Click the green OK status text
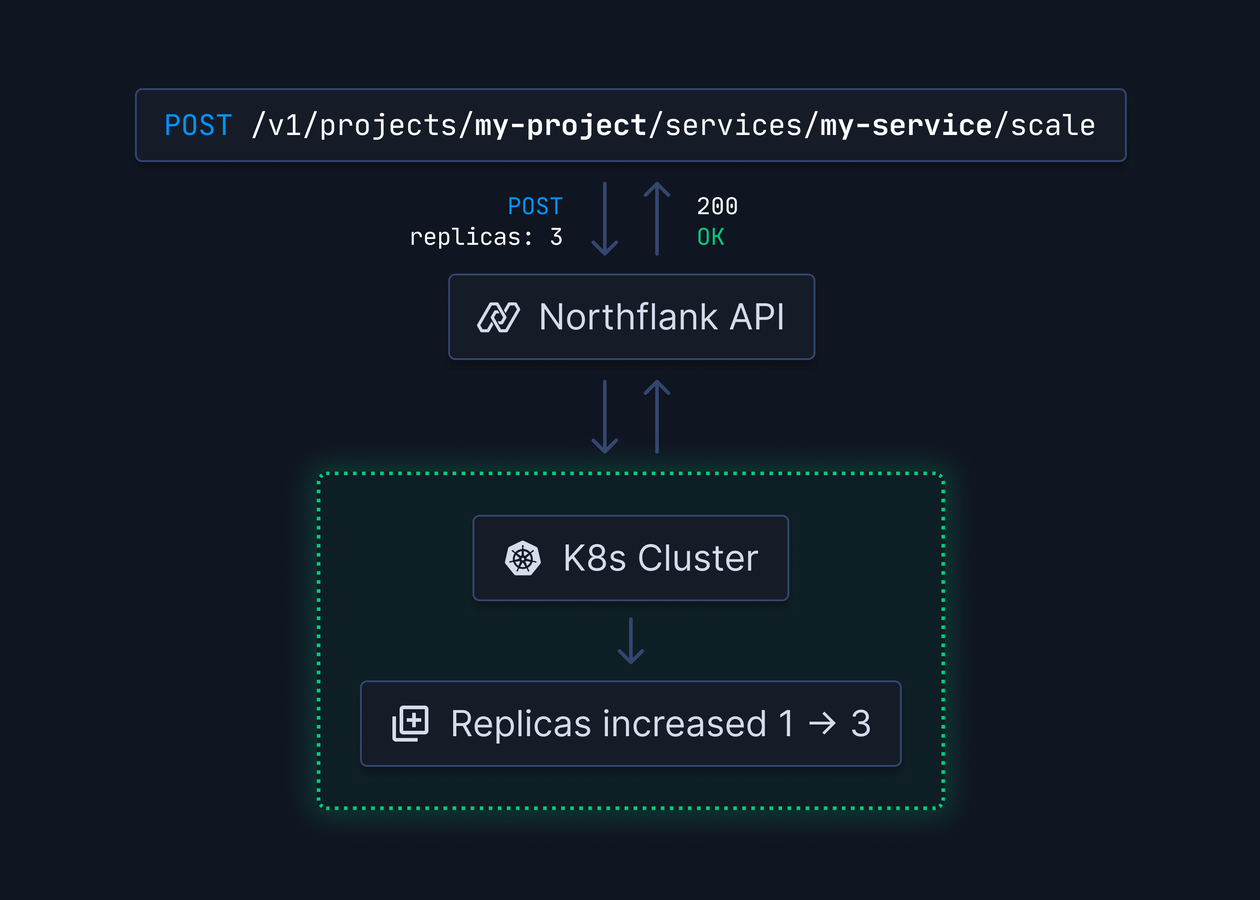1260x900 pixels. [710, 237]
